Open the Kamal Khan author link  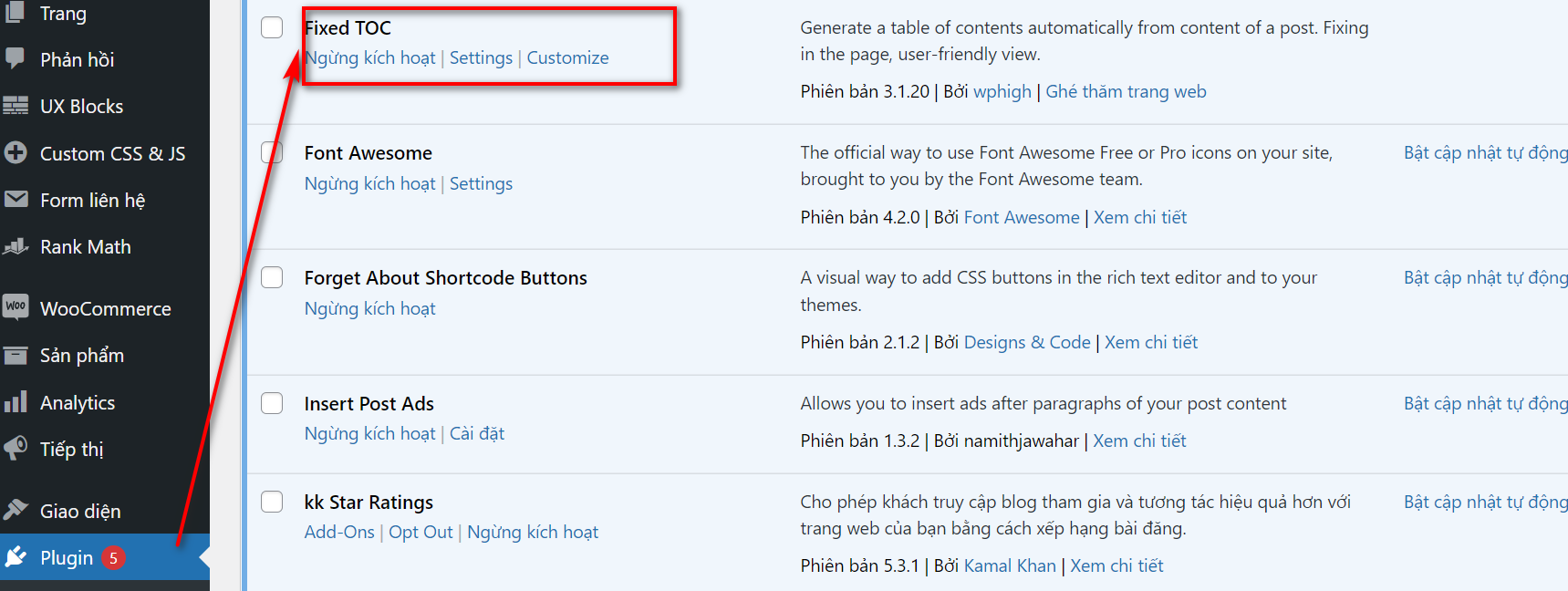(1010, 565)
